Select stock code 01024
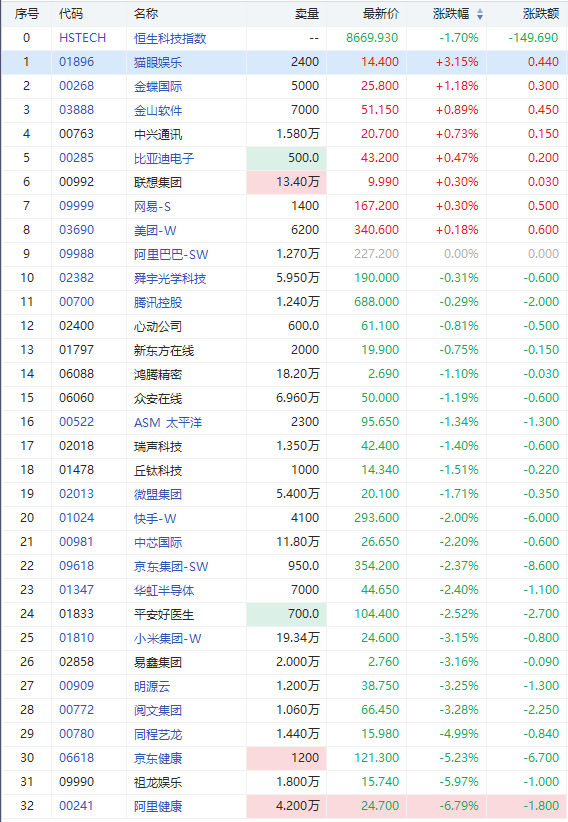568x822 pixels. [77, 518]
